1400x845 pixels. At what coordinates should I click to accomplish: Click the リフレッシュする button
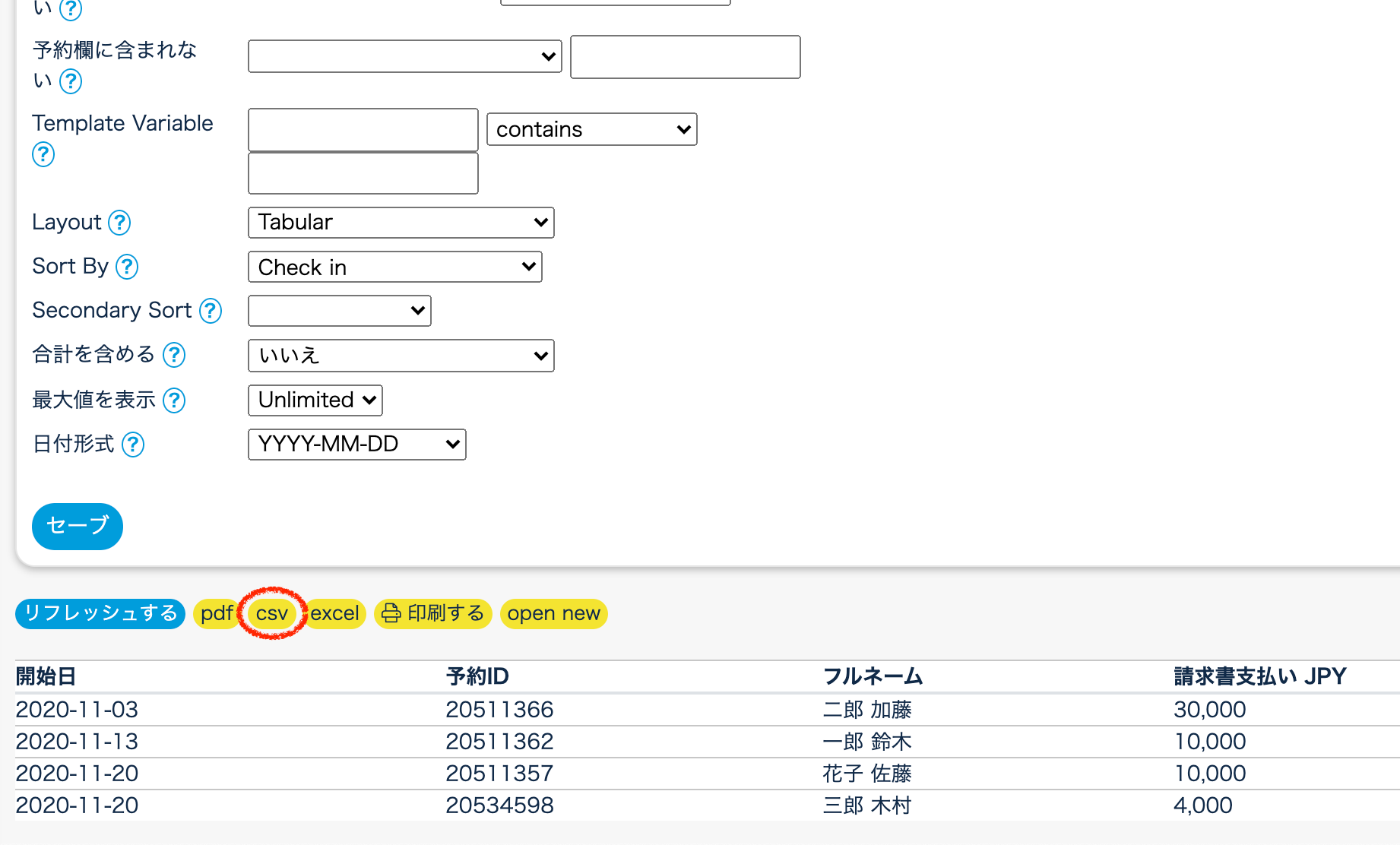tap(100, 613)
